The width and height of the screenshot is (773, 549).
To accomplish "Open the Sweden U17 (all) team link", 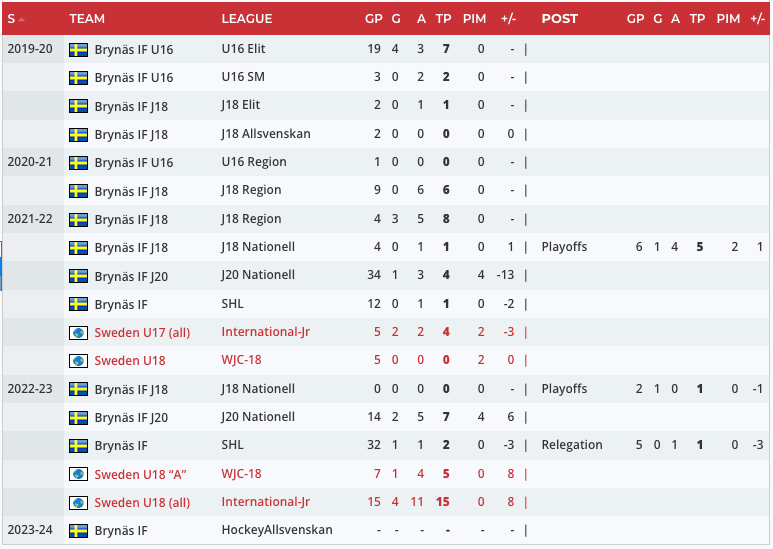I will coord(142,332).
